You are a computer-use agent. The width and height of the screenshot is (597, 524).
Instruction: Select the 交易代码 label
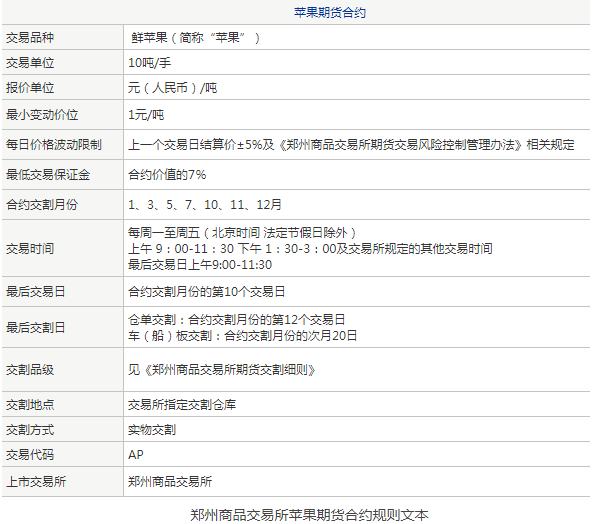[30, 455]
